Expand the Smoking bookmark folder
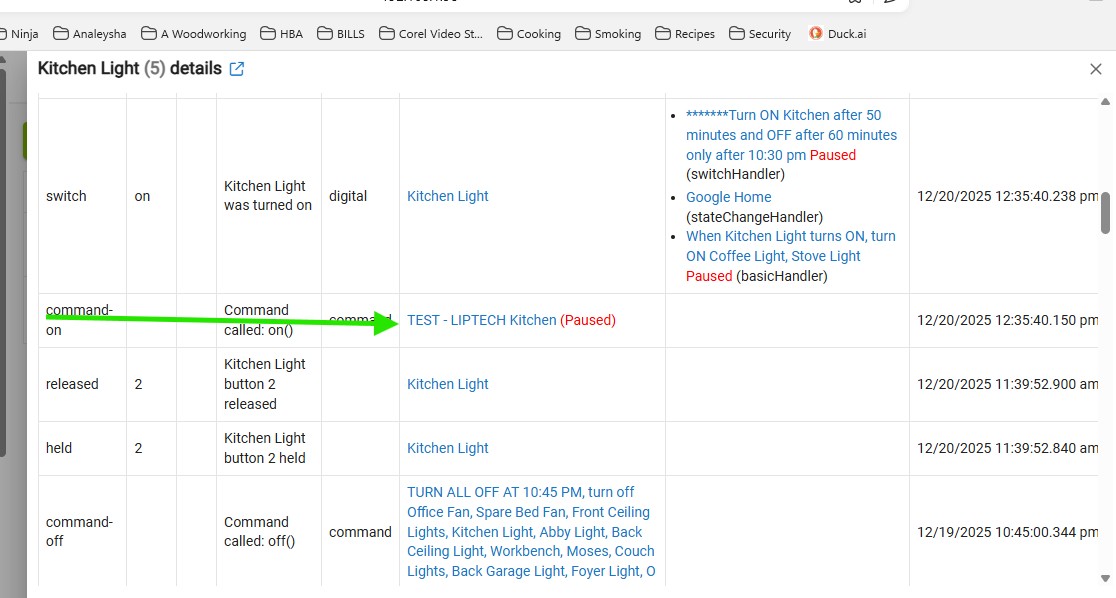 tap(607, 34)
